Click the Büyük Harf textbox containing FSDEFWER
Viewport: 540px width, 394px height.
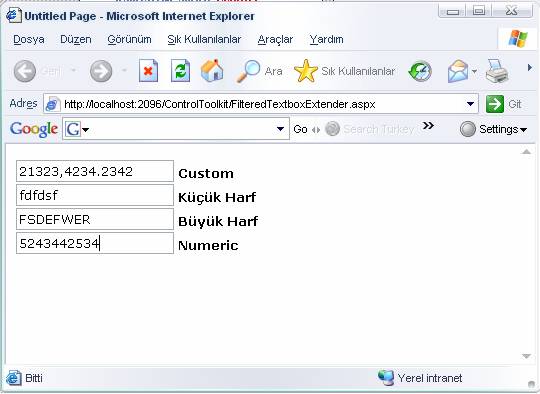click(95, 219)
